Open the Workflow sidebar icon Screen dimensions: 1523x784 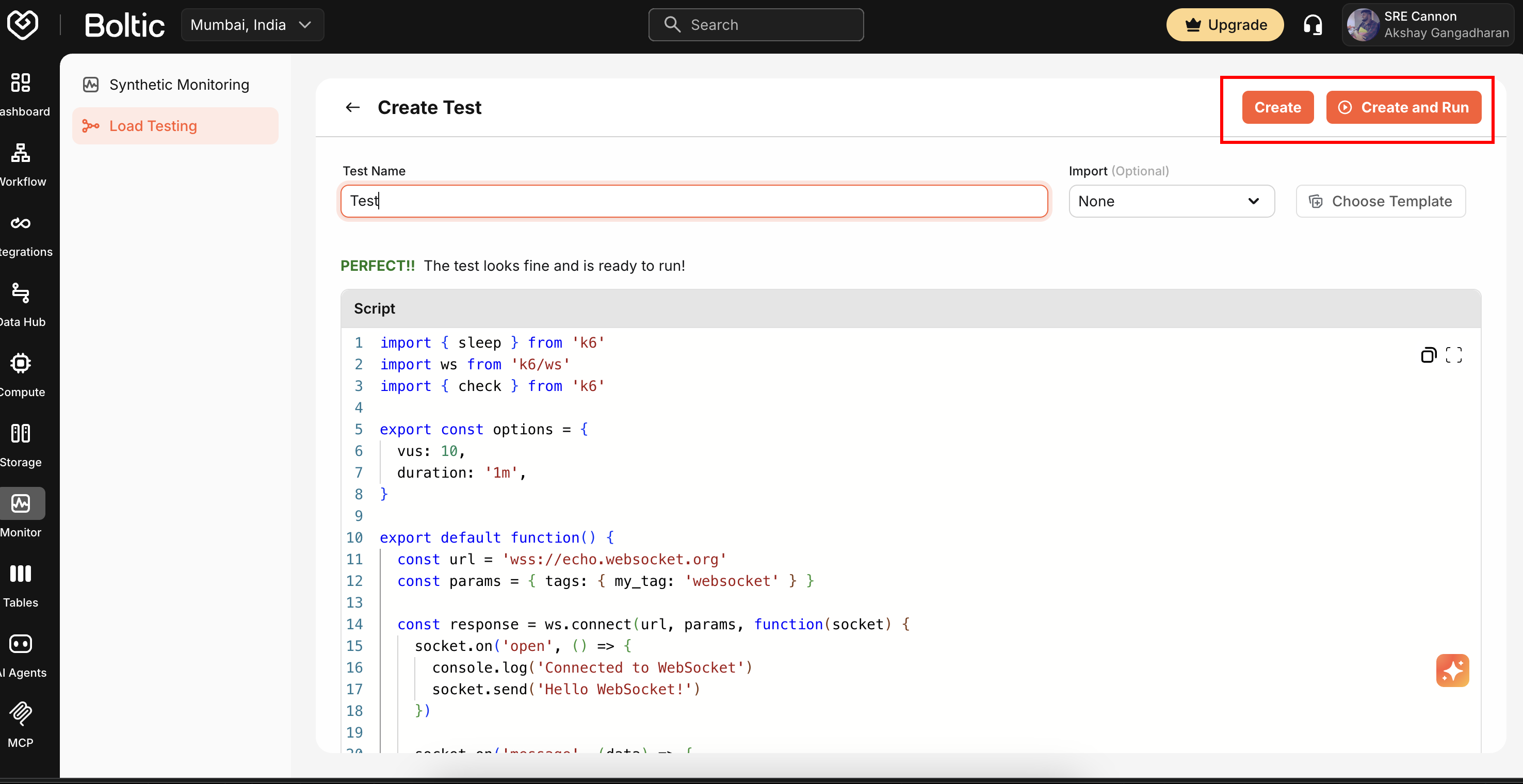(21, 153)
